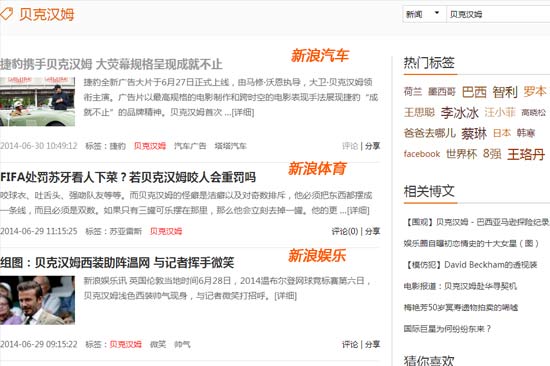Viewport: 550px width, 366px height.
Task: Click the search field containing 贝克汉姆
Action: (x=498, y=14)
